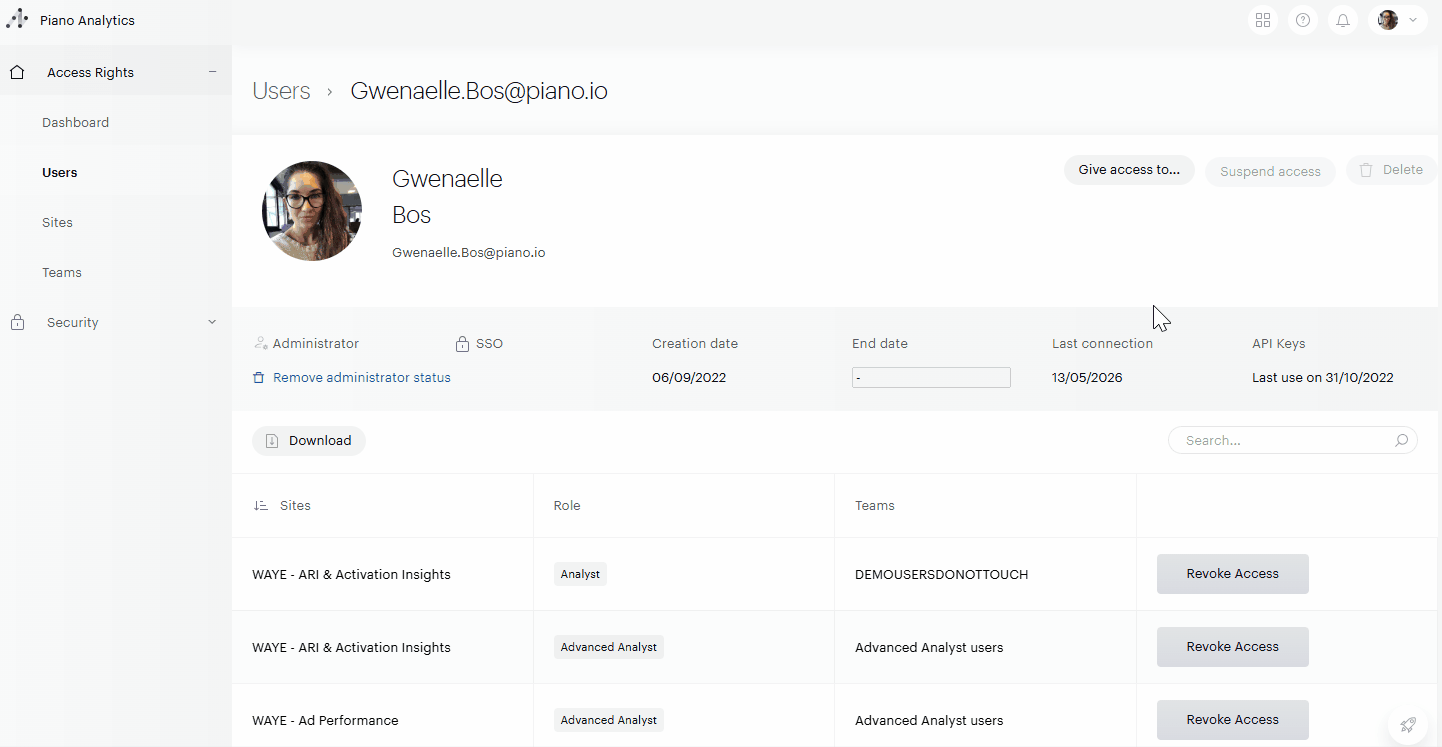Open the notifications bell icon
Viewport: 1442px width, 747px height.
point(1343,20)
